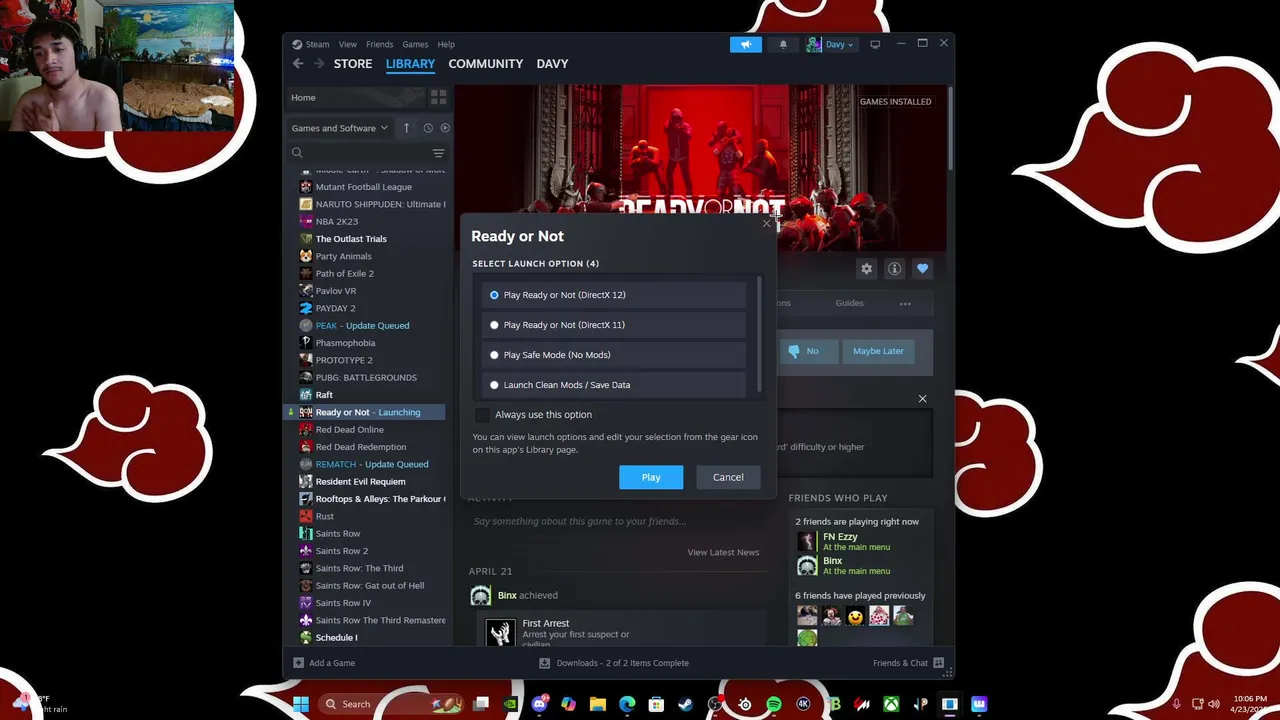Toggle the sort ascending arrow in library
The width and height of the screenshot is (1280, 720).
(406, 128)
